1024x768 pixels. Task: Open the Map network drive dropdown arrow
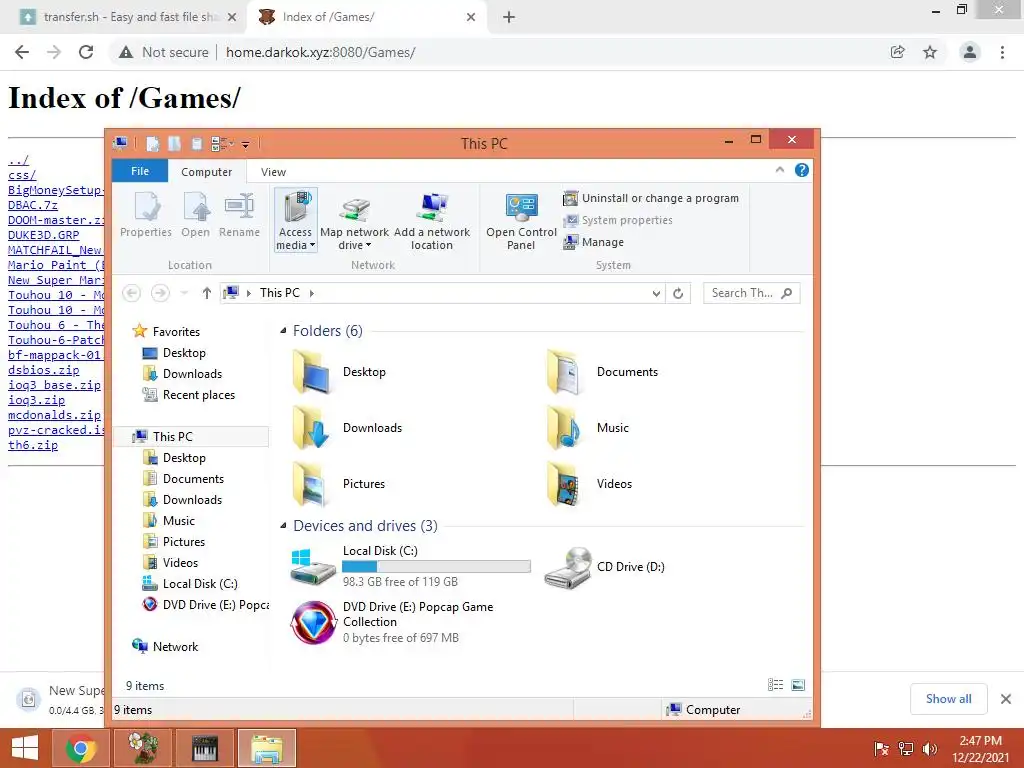coord(368,246)
